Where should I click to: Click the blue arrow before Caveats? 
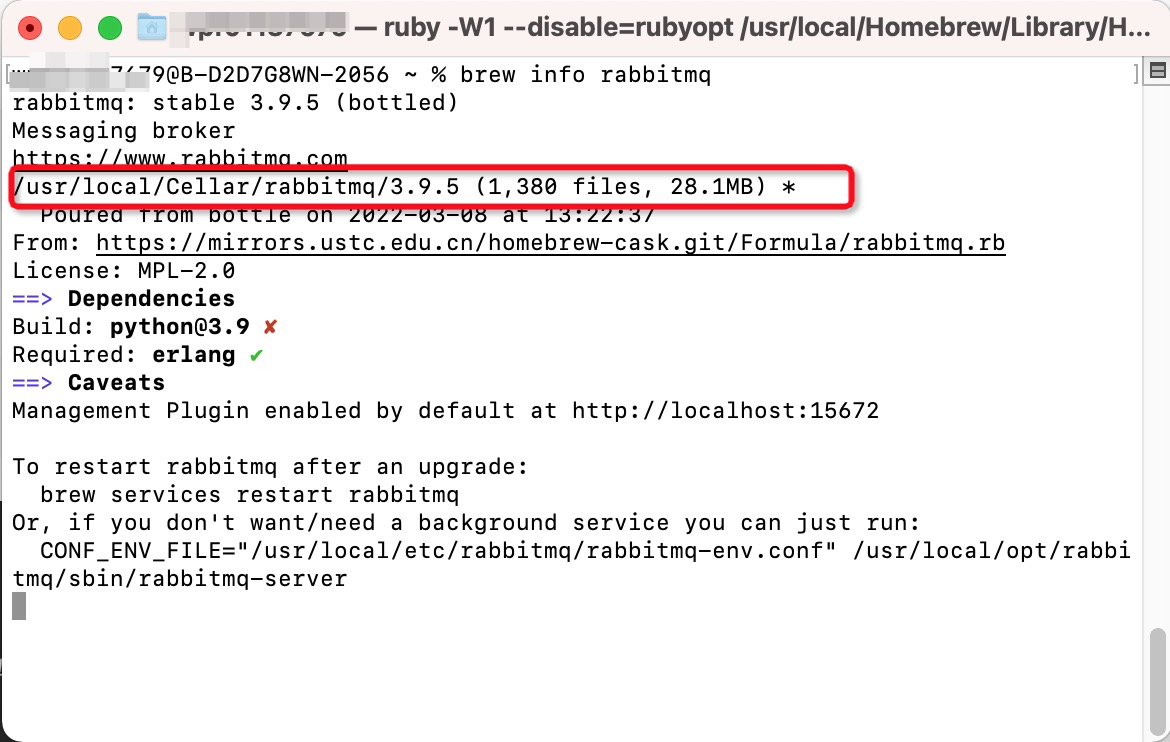pos(32,384)
